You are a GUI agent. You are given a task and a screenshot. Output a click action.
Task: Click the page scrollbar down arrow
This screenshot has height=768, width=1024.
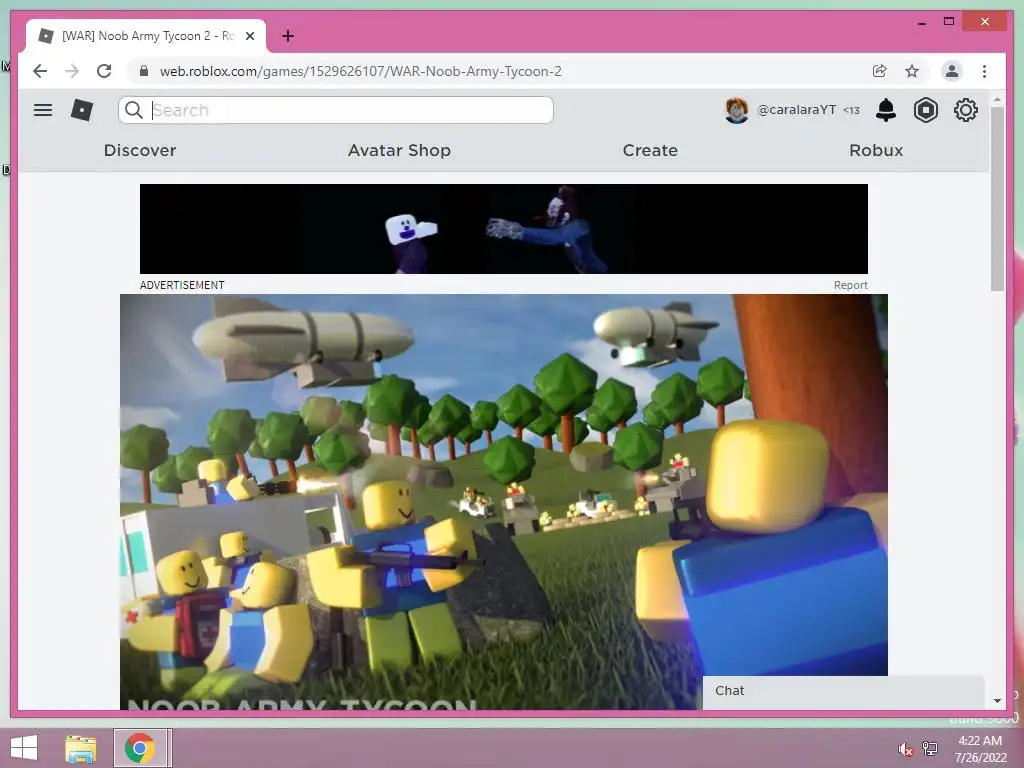997,701
